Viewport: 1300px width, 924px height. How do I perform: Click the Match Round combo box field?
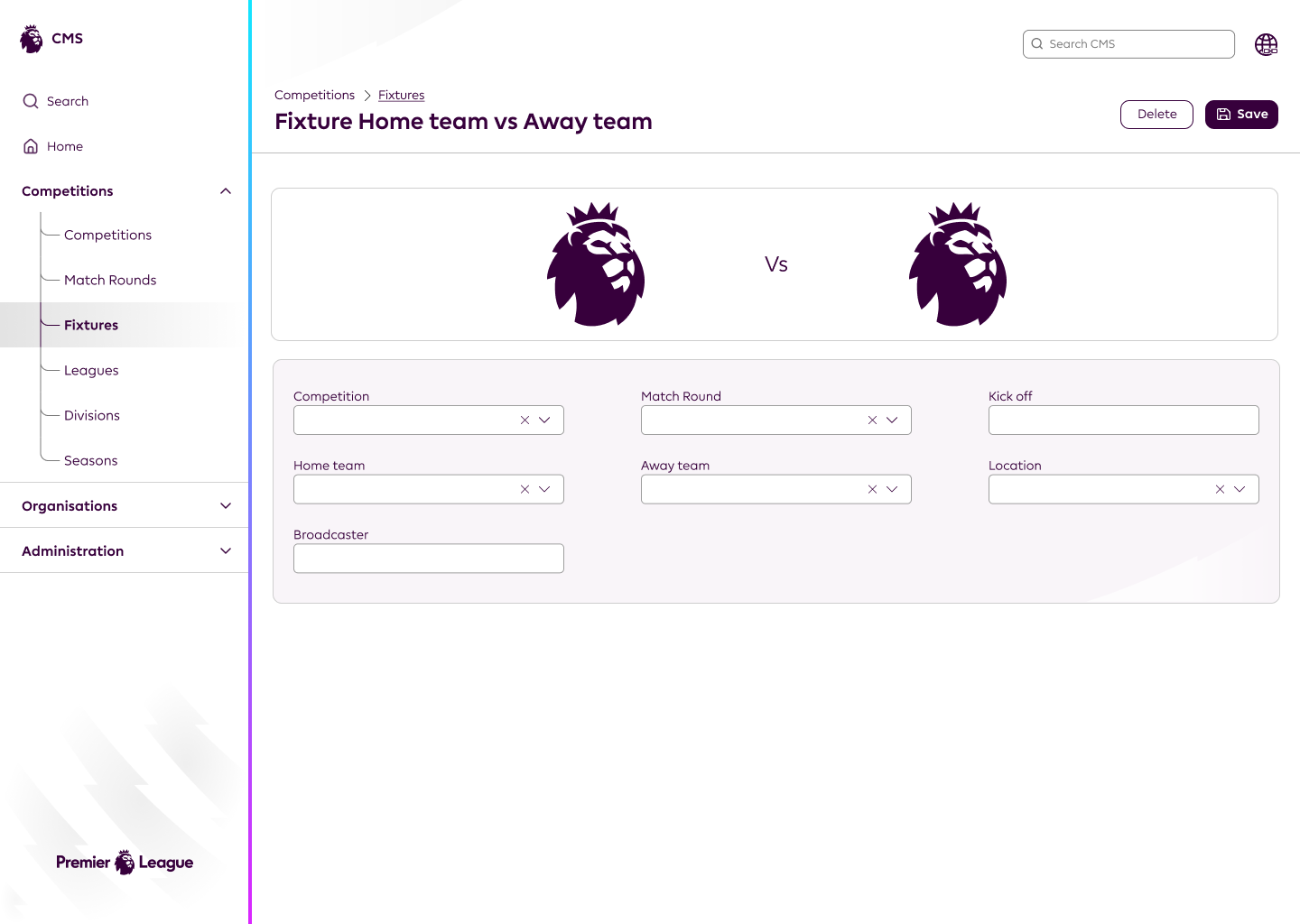pyautogui.click(x=776, y=420)
